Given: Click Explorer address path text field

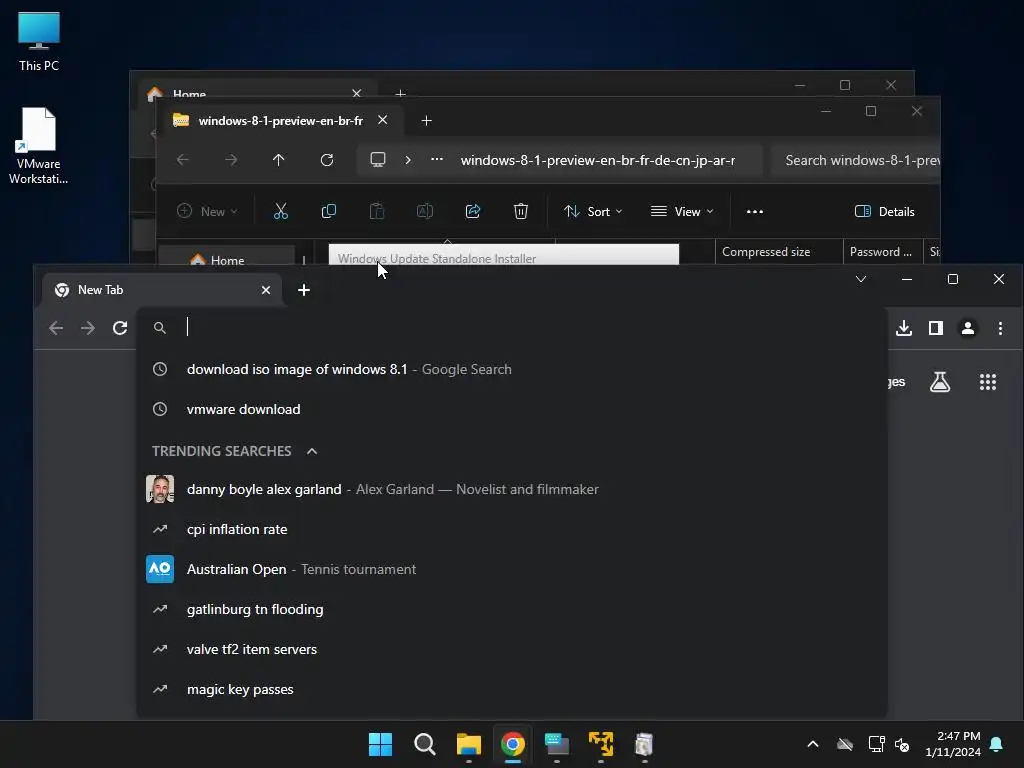Looking at the screenshot, I should point(598,160).
